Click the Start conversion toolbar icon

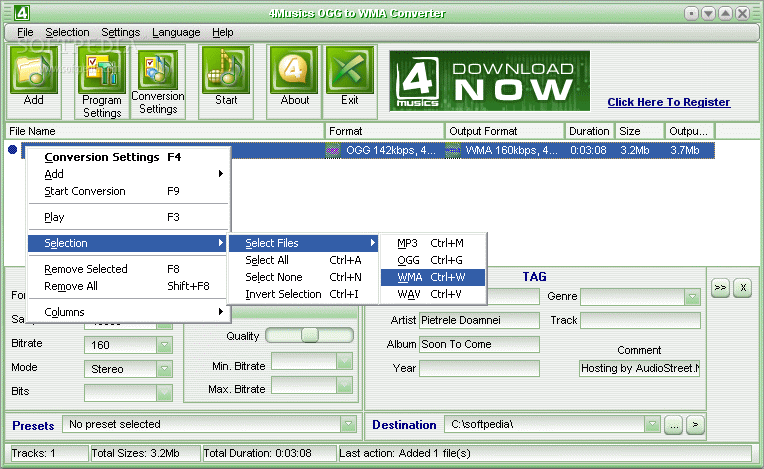coord(226,70)
